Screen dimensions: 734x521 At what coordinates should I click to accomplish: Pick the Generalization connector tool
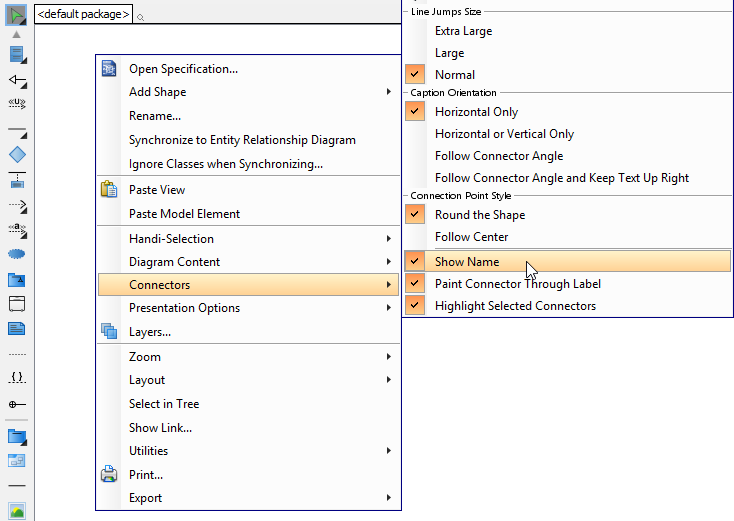tap(17, 81)
